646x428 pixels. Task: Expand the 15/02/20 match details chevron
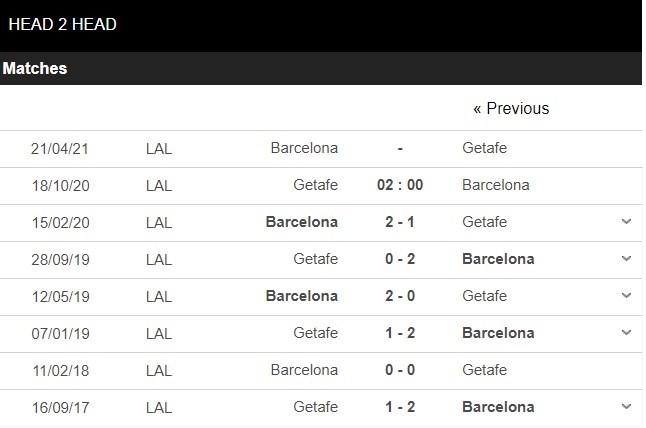(x=626, y=222)
